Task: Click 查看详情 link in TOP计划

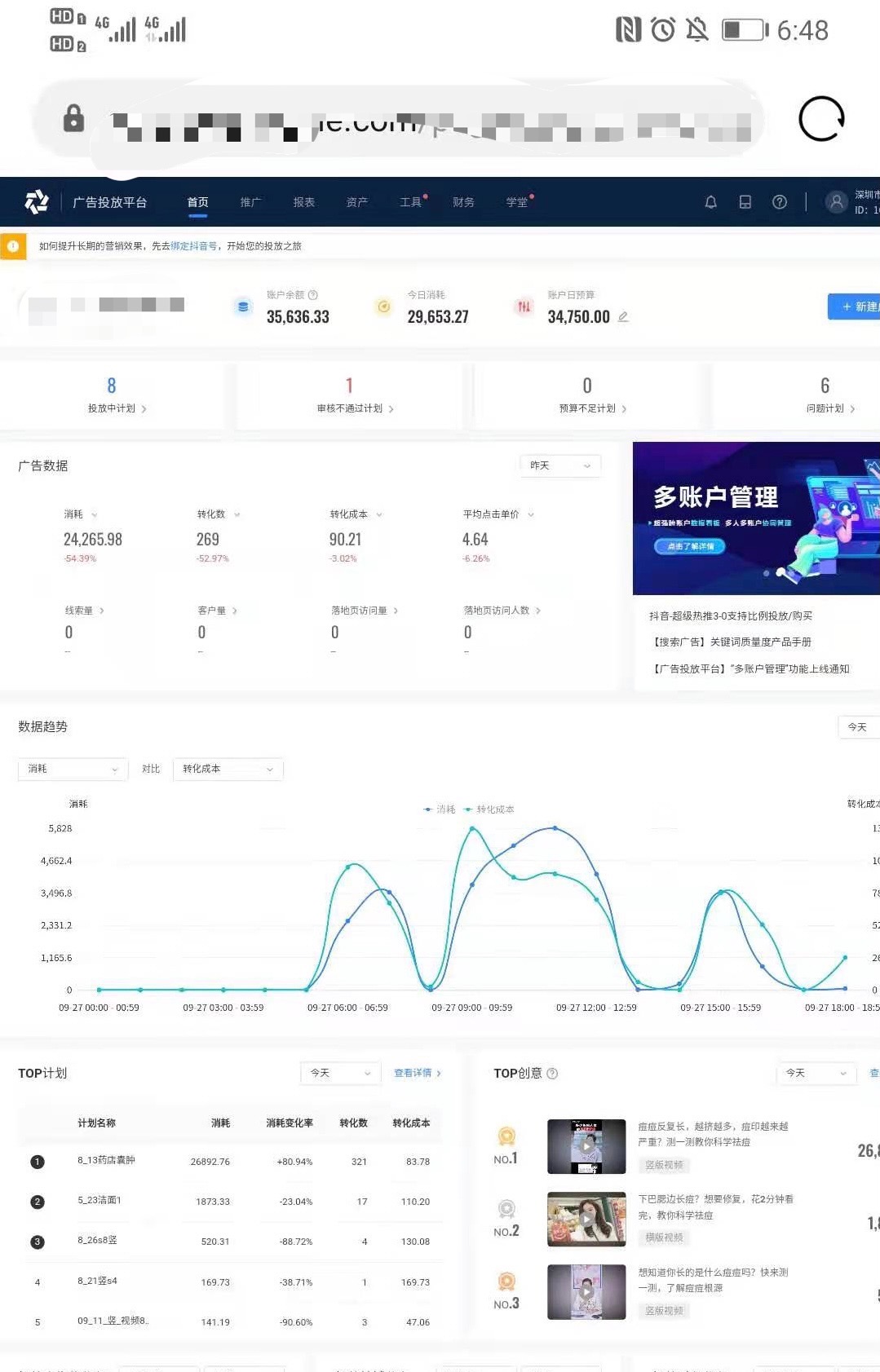Action: pyautogui.click(x=417, y=1074)
